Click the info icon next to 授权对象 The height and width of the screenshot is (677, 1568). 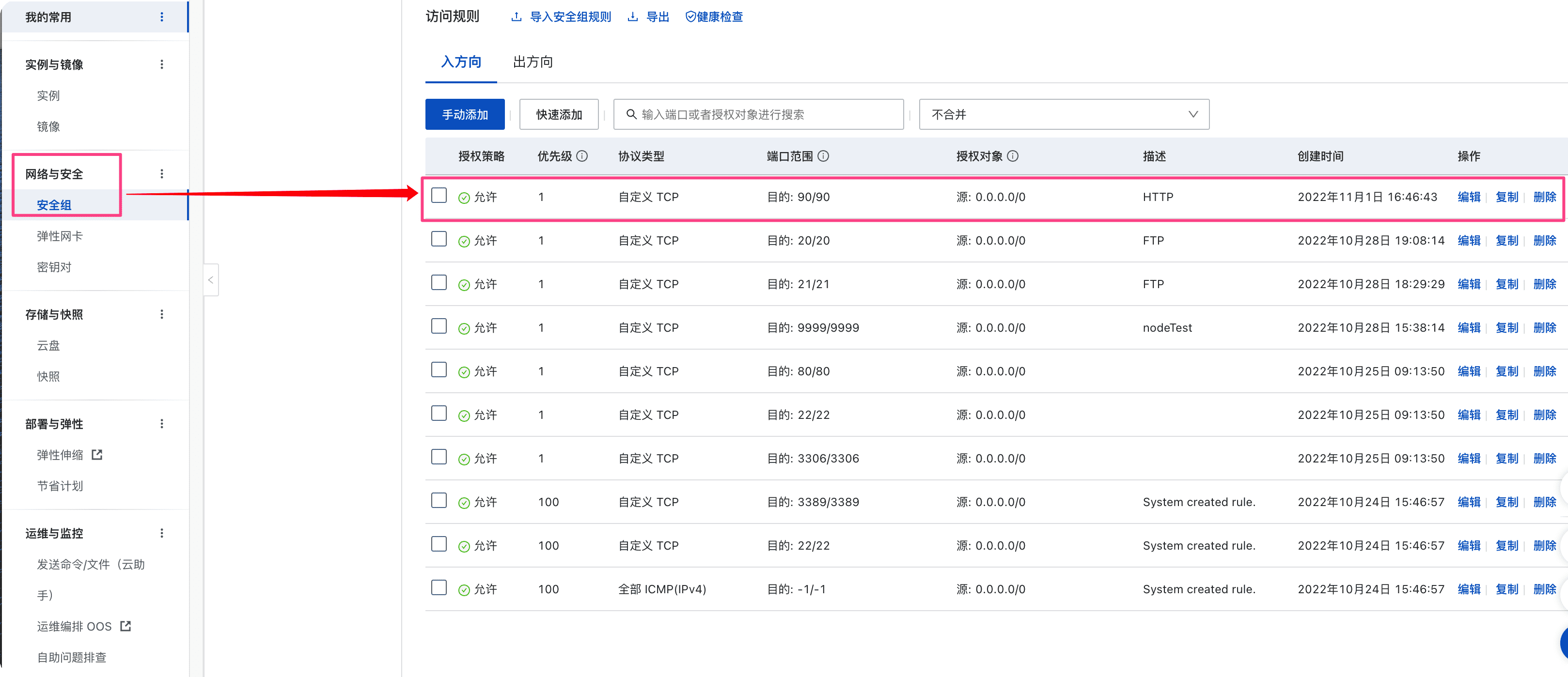[x=1013, y=156]
